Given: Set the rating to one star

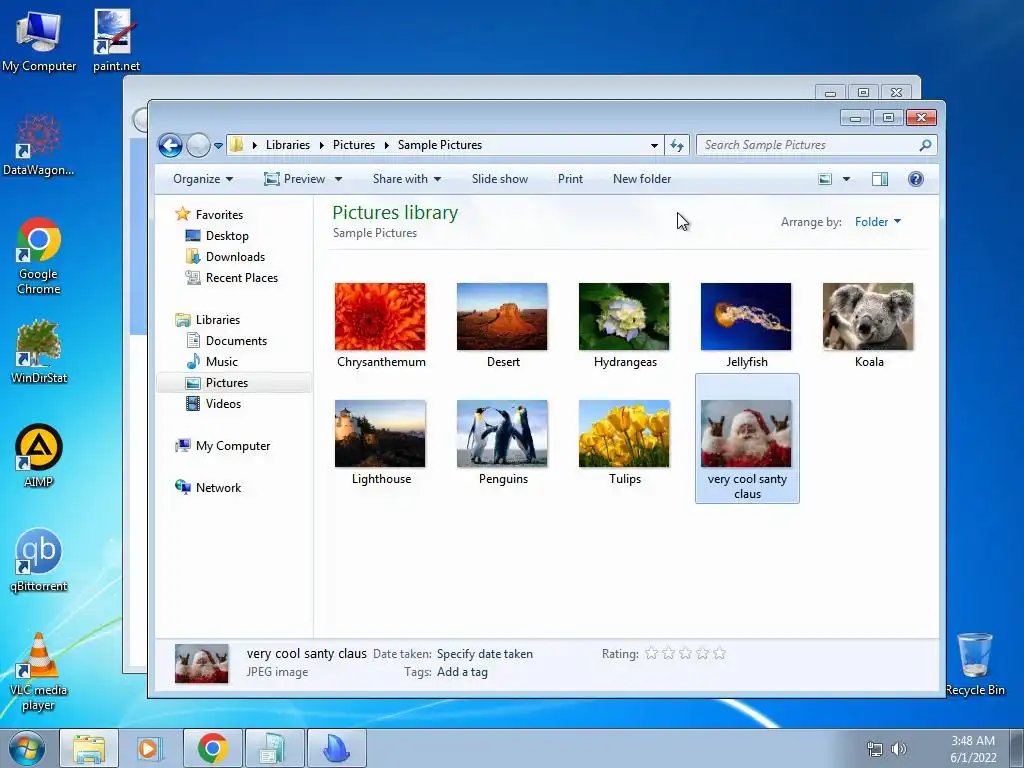Looking at the screenshot, I should (651, 653).
